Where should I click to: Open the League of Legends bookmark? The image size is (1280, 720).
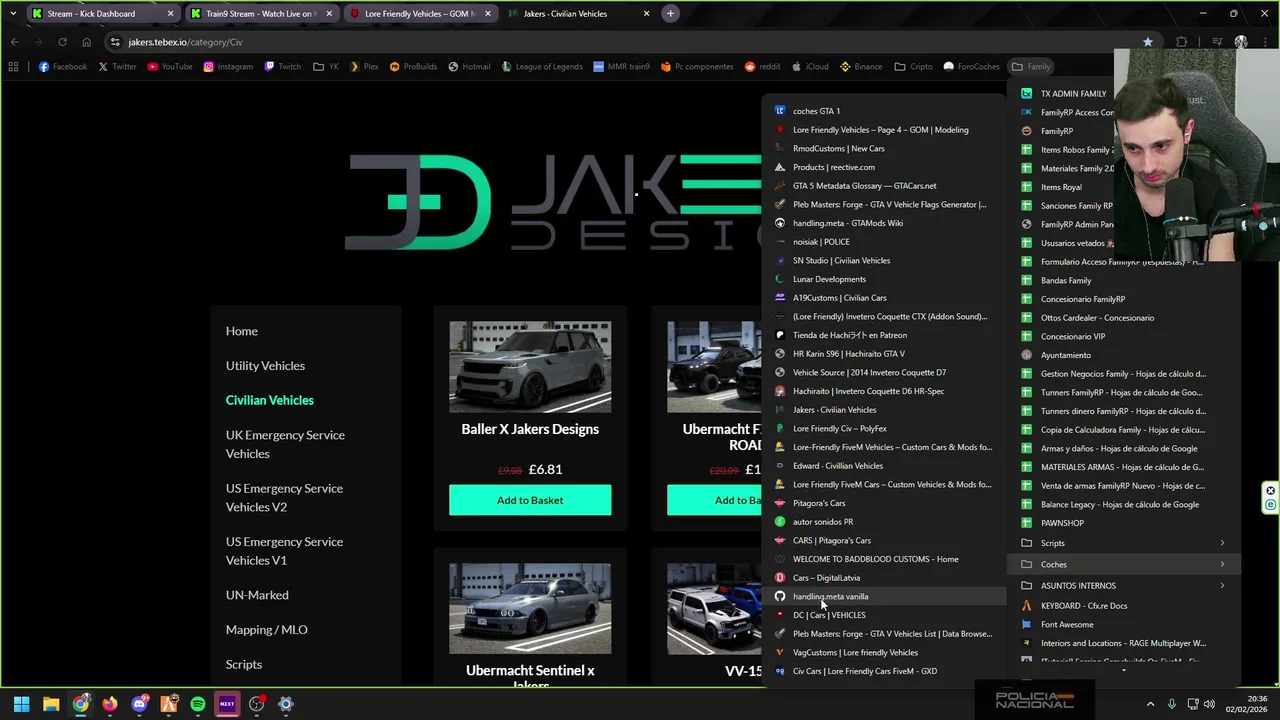click(541, 67)
